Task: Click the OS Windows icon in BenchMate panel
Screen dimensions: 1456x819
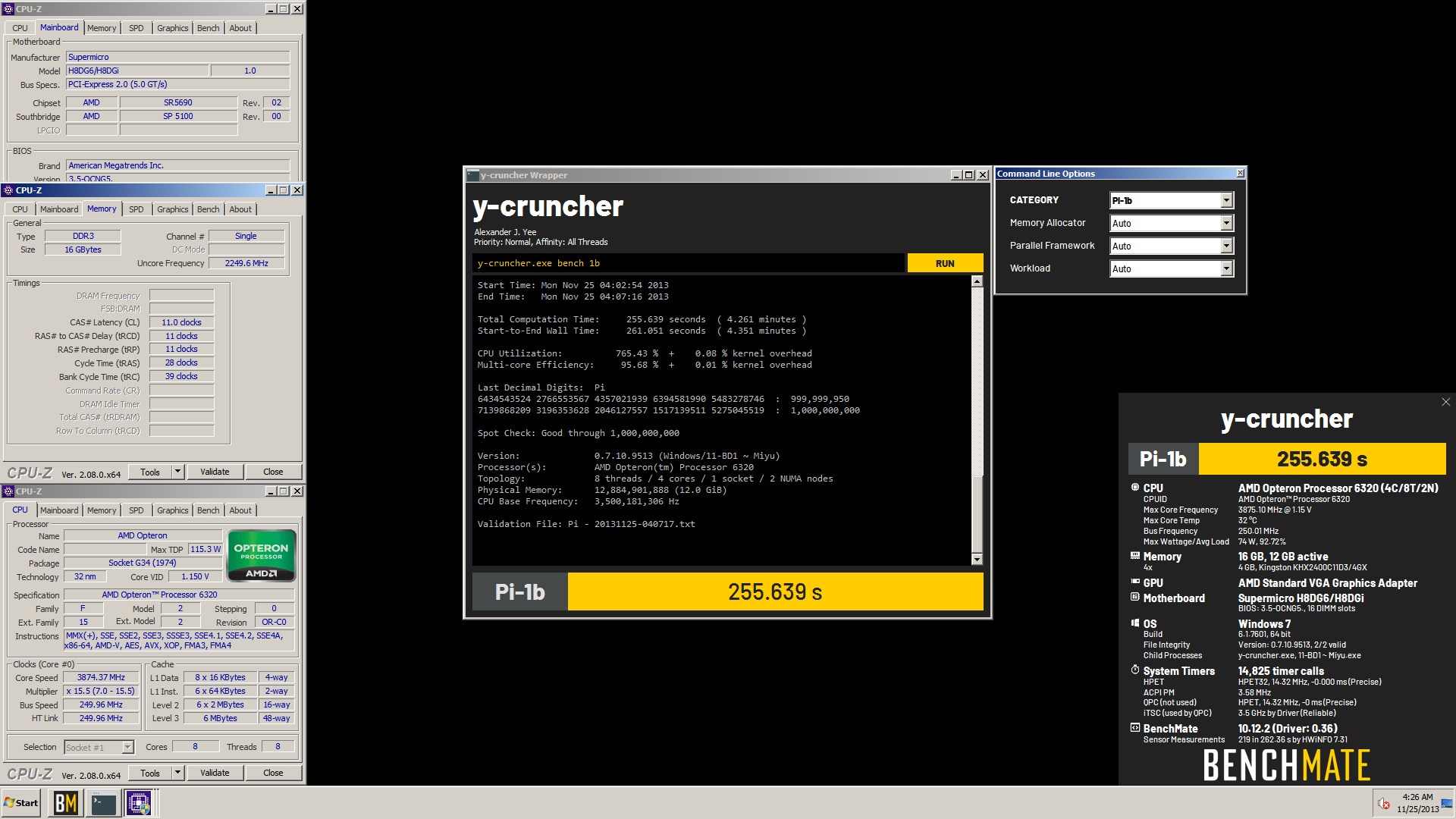Action: (x=1135, y=623)
